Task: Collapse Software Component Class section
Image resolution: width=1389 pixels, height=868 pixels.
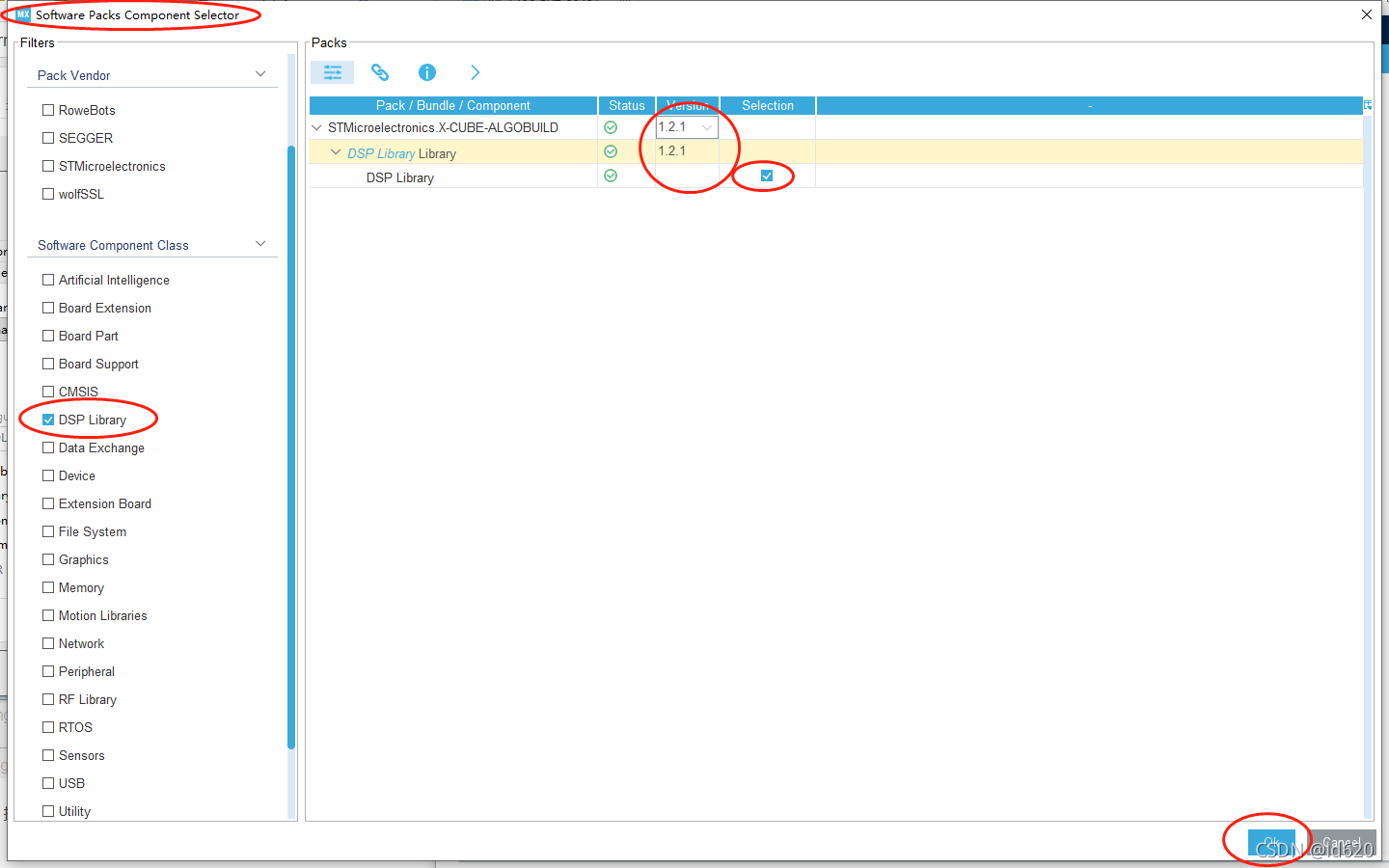Action: 260,244
